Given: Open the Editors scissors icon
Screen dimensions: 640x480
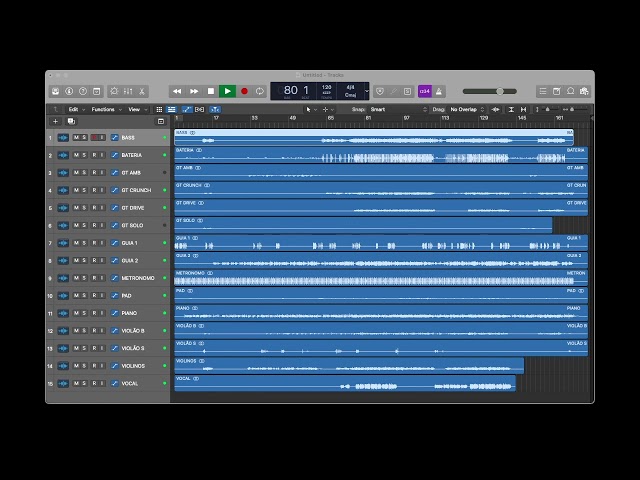Looking at the screenshot, I should click(142, 91).
